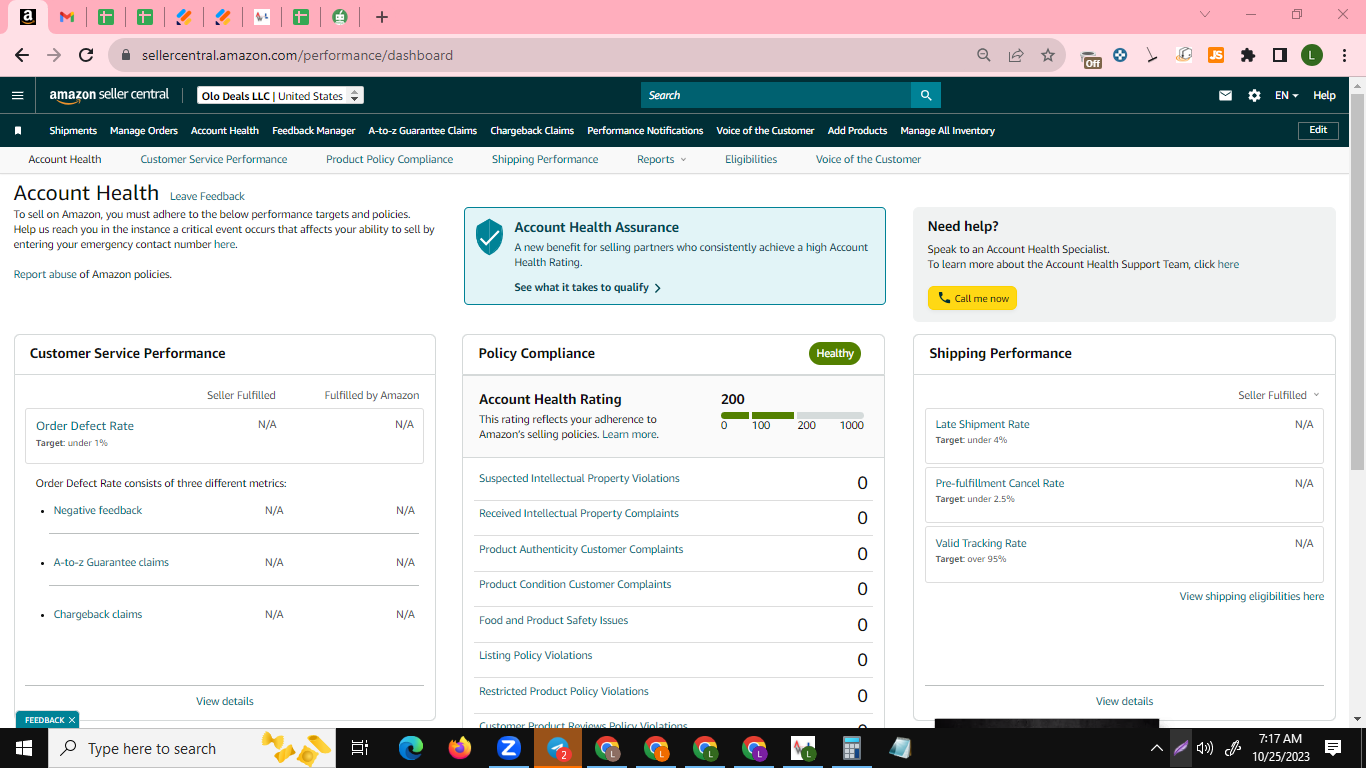Image resolution: width=1366 pixels, height=768 pixels.
Task: Open the Chrome profile avatar L
Action: (1311, 55)
